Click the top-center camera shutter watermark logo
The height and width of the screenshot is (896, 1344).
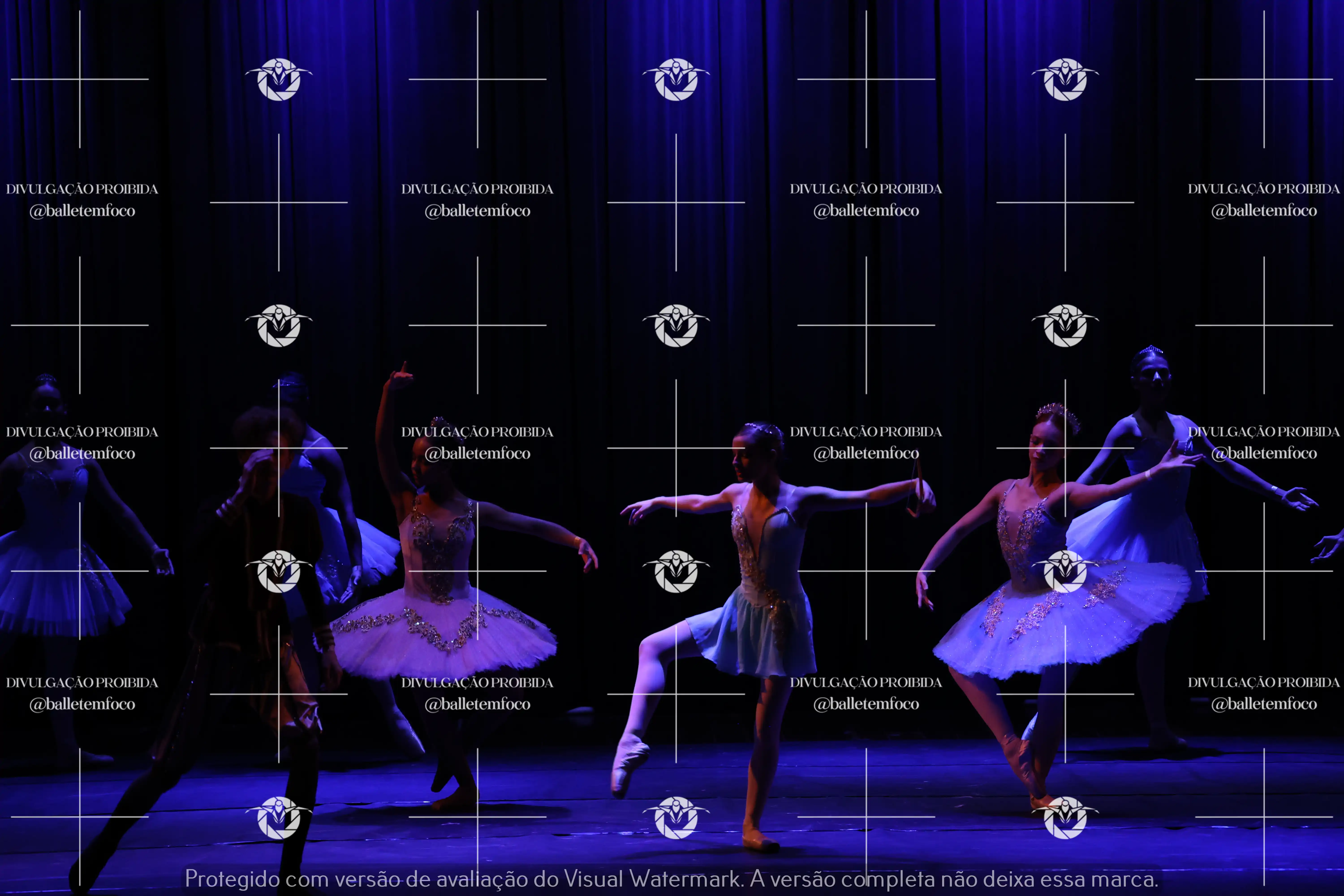click(676, 80)
